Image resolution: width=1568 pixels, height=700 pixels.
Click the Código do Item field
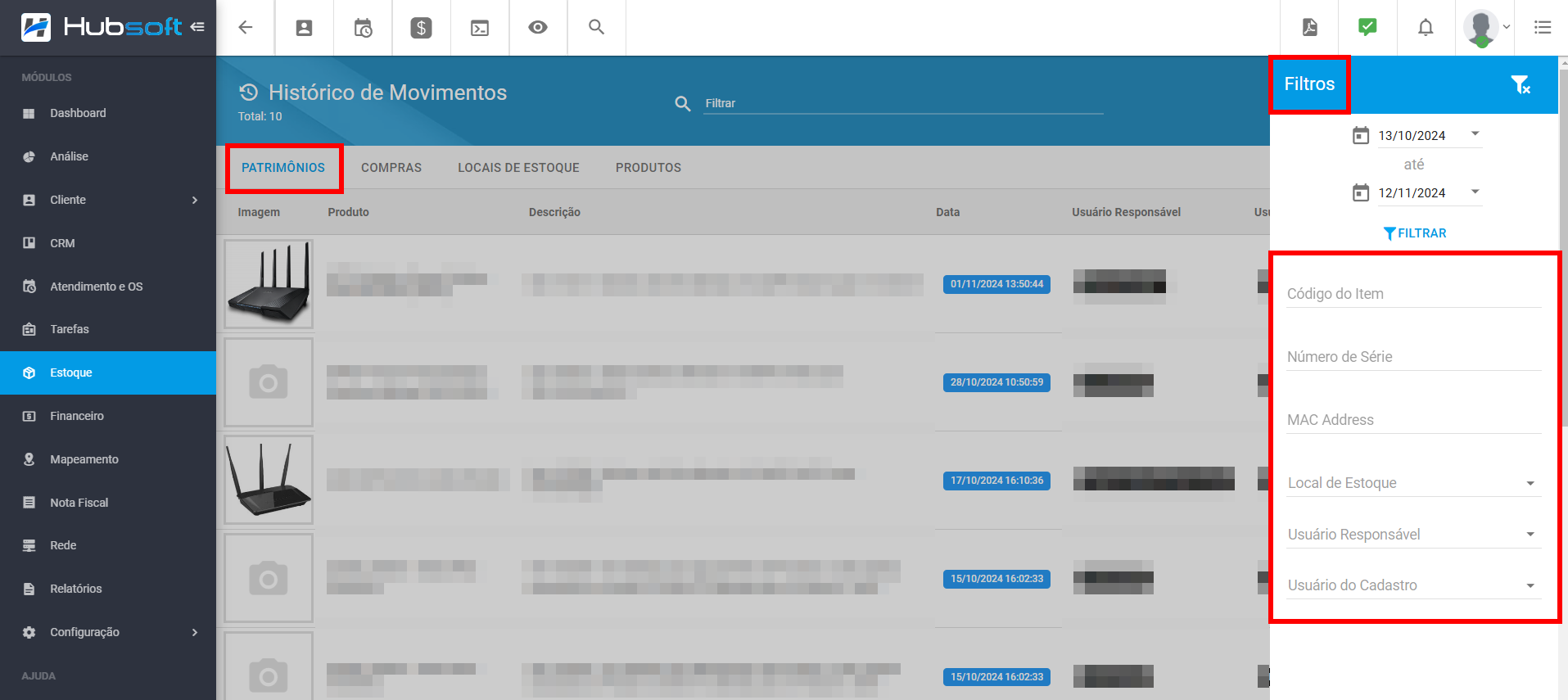tap(1414, 293)
